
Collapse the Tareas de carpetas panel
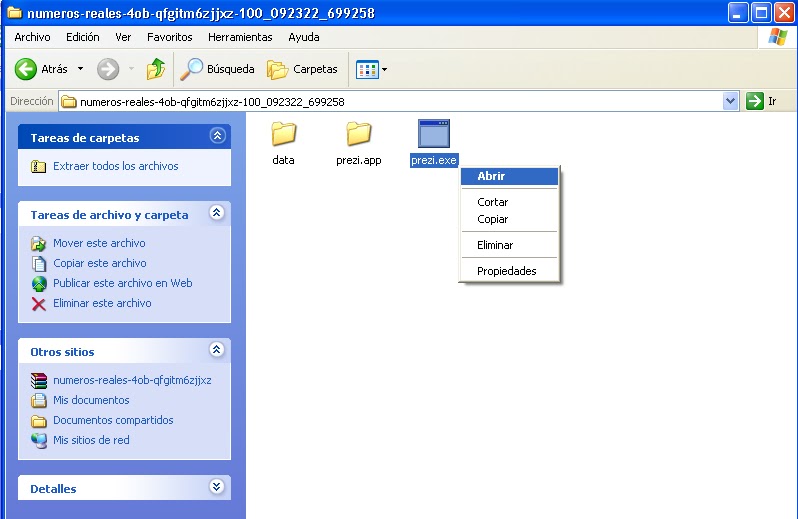[x=217, y=136]
